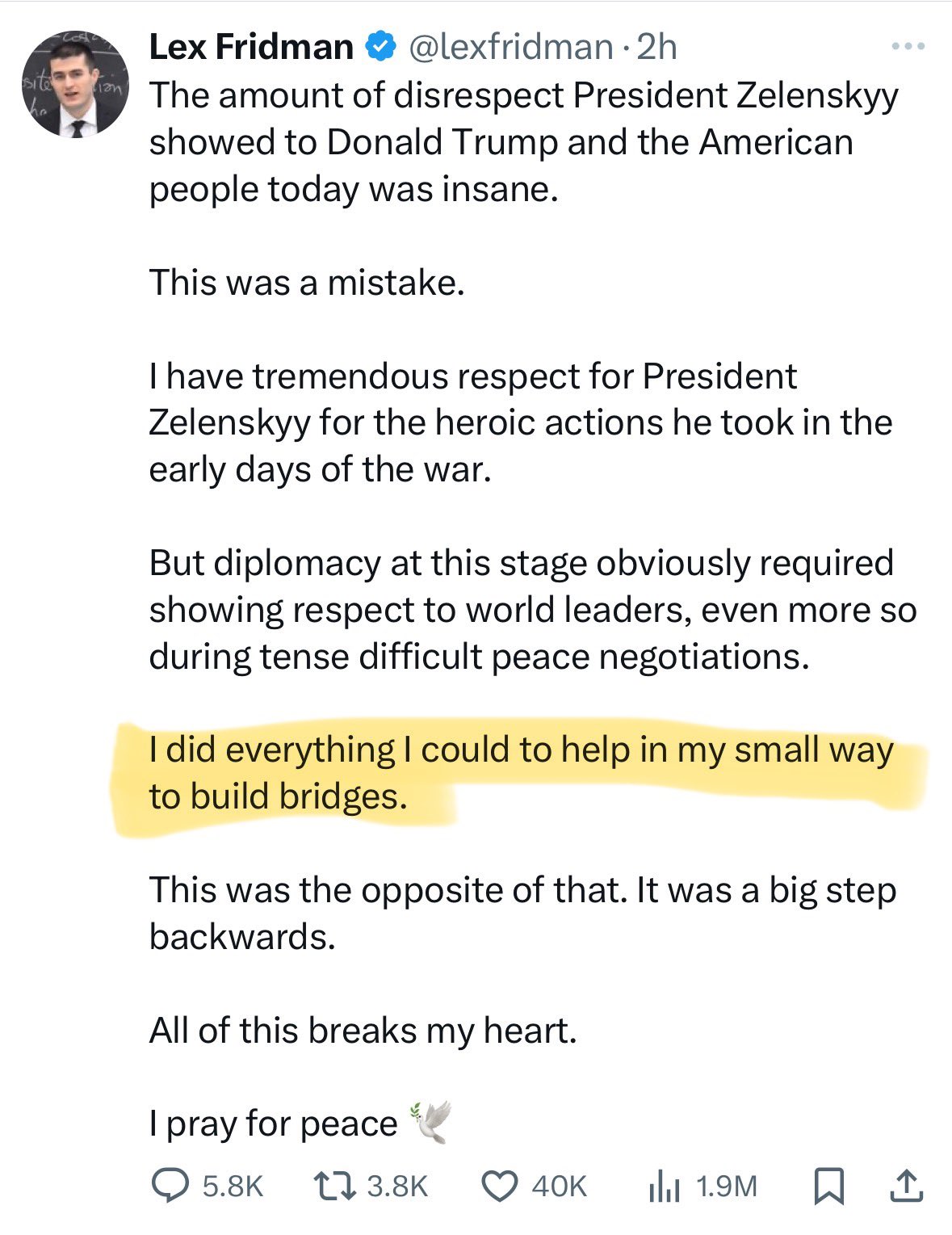Viewport: 952px width, 1235px height.
Task: Click the 'This was a mistake.' line
Action: [x=307, y=283]
